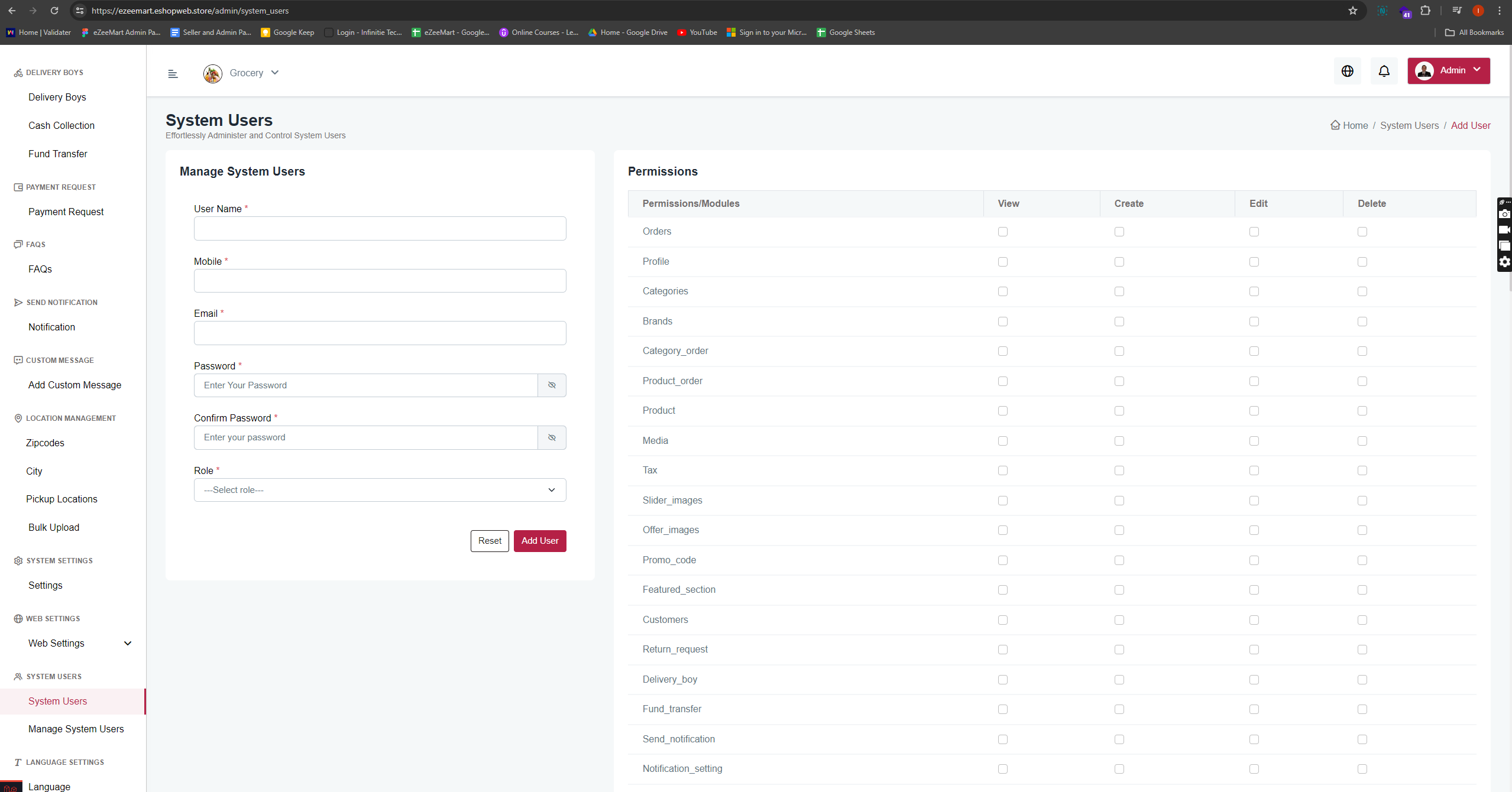Click the hamburger sidebar toggle icon
The width and height of the screenshot is (1512, 792).
pyautogui.click(x=173, y=74)
